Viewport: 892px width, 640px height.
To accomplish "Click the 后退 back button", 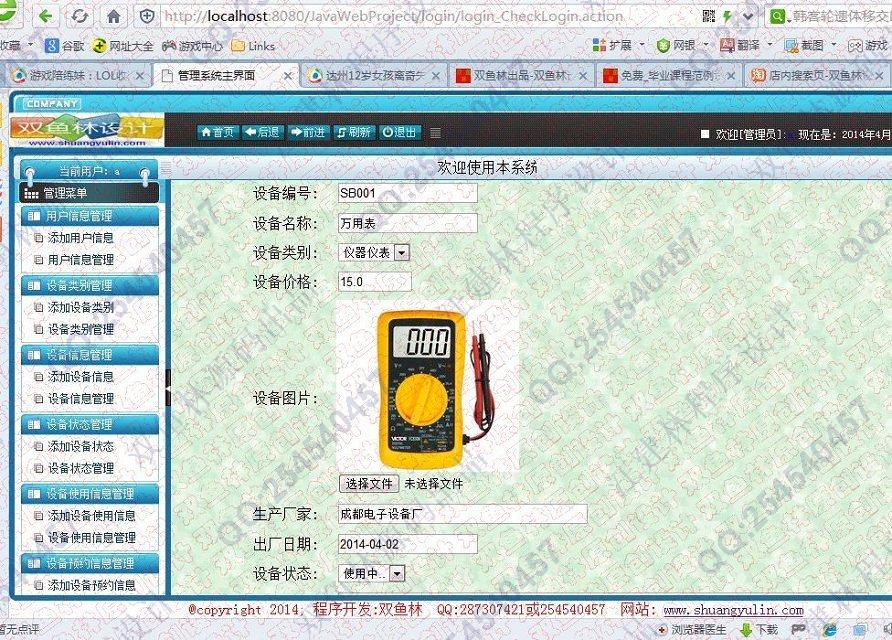I will 263,132.
